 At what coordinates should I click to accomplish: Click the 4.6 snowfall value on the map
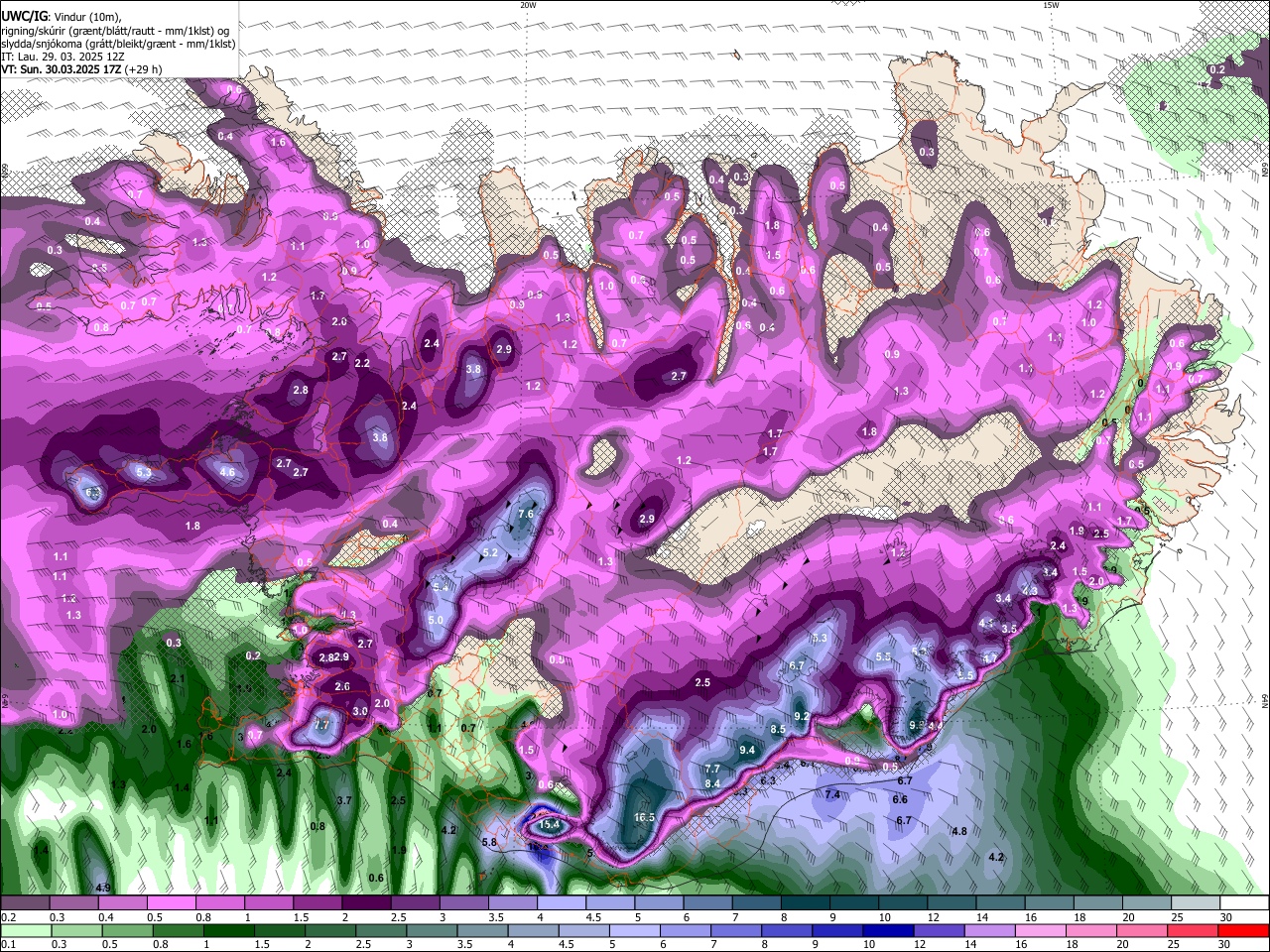227,472
